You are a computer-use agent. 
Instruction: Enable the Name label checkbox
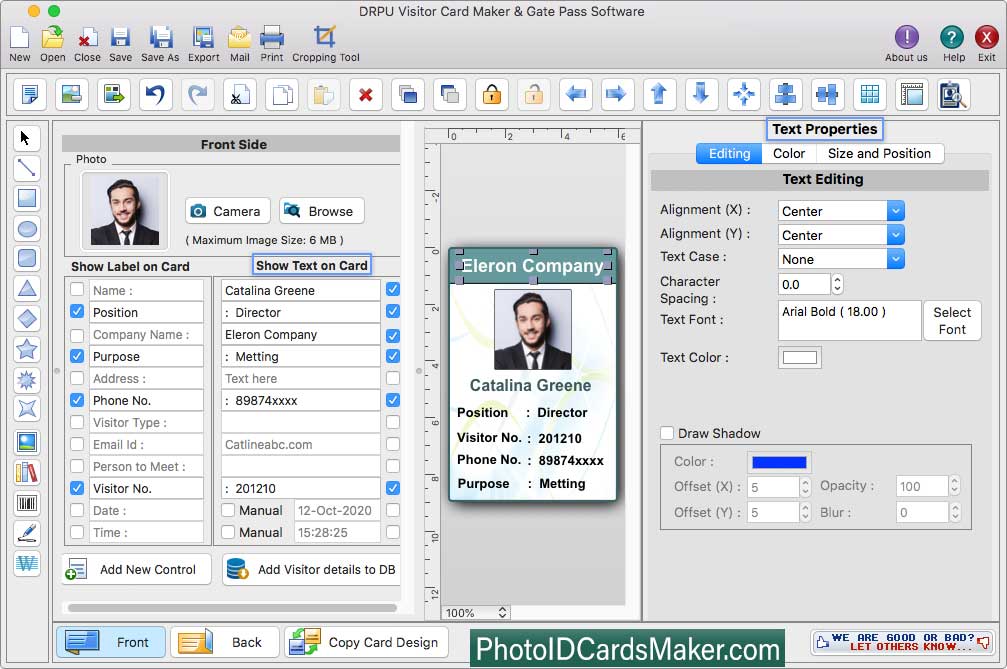point(76,290)
